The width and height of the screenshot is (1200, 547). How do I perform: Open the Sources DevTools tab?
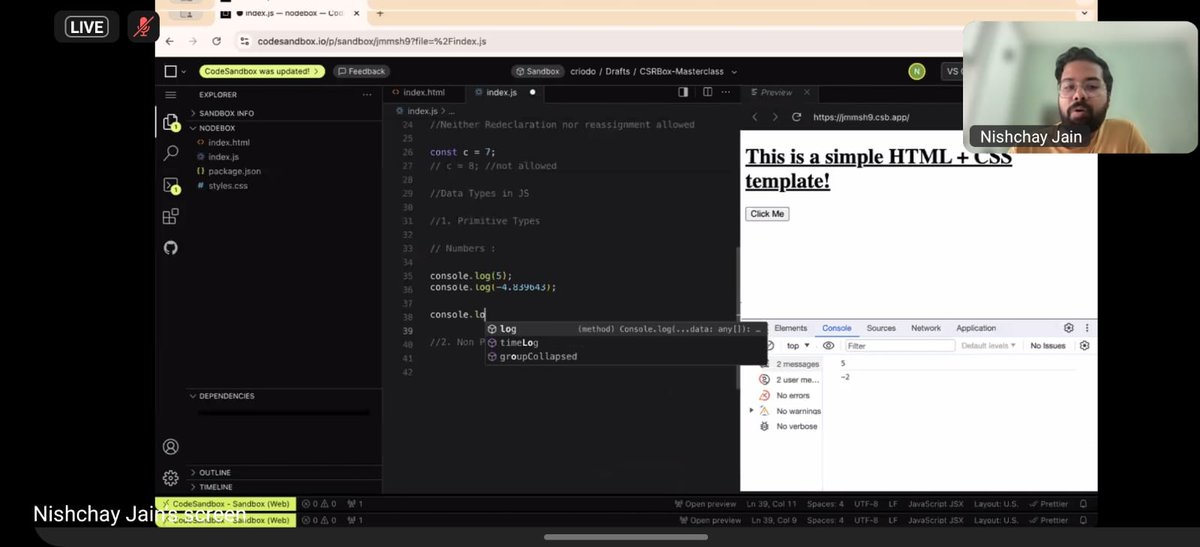pos(881,328)
